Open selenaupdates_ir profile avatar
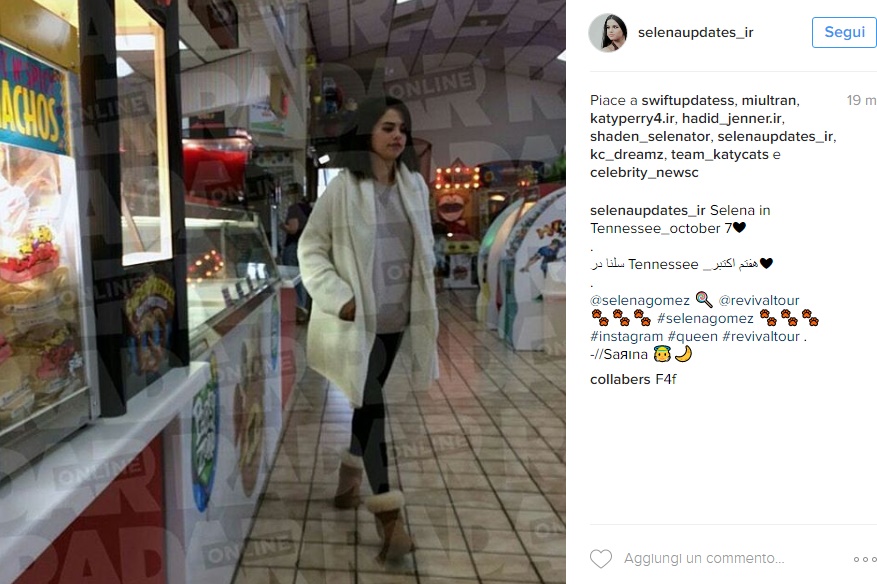The image size is (877, 584). click(608, 32)
